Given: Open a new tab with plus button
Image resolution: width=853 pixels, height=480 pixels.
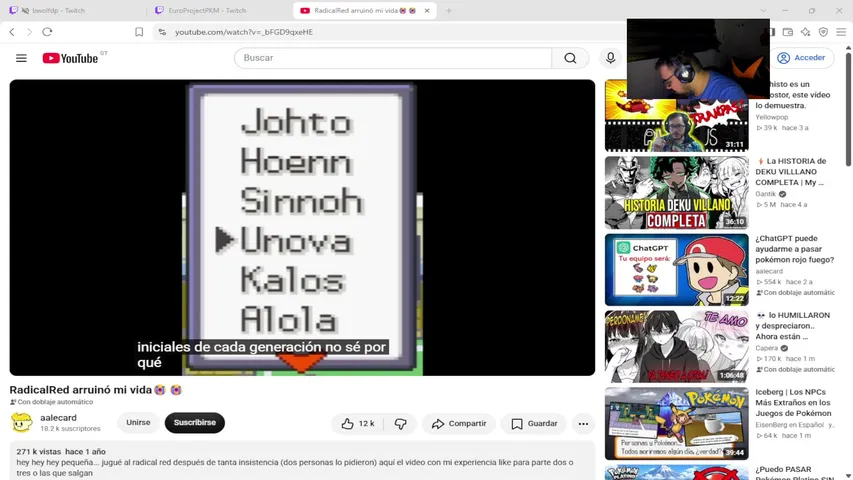Looking at the screenshot, I should [449, 10].
